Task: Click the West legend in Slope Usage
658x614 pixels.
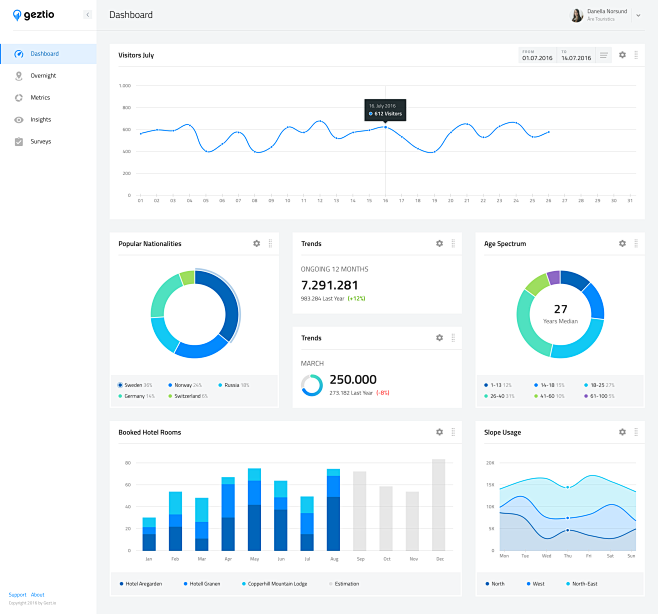Action: tap(535, 584)
